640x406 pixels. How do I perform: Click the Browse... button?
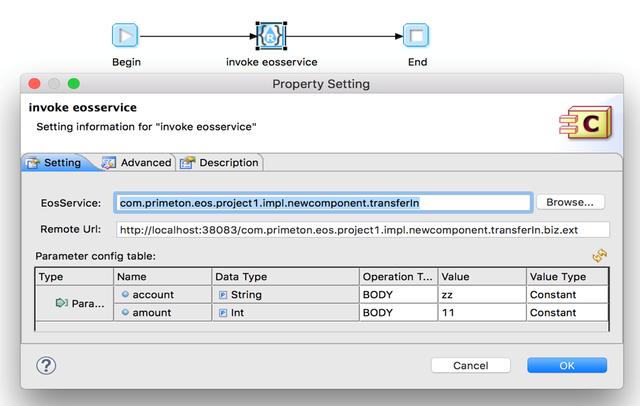570,202
